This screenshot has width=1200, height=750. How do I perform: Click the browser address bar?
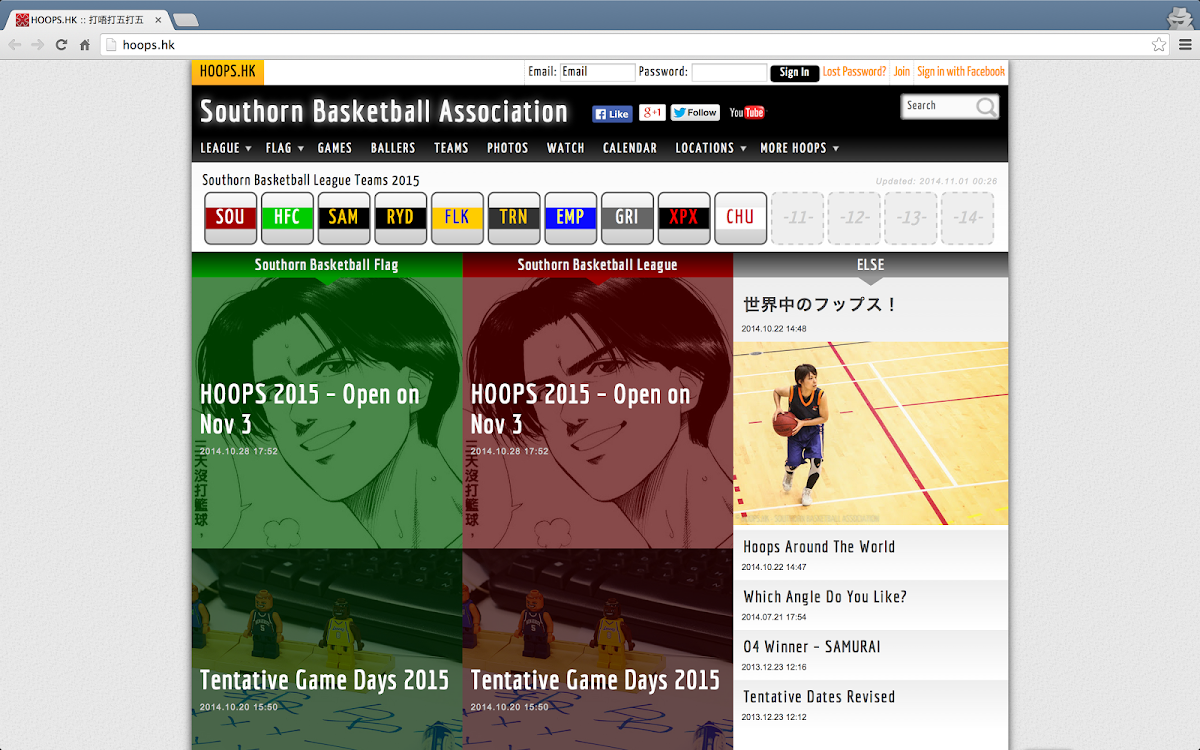(x=635, y=45)
